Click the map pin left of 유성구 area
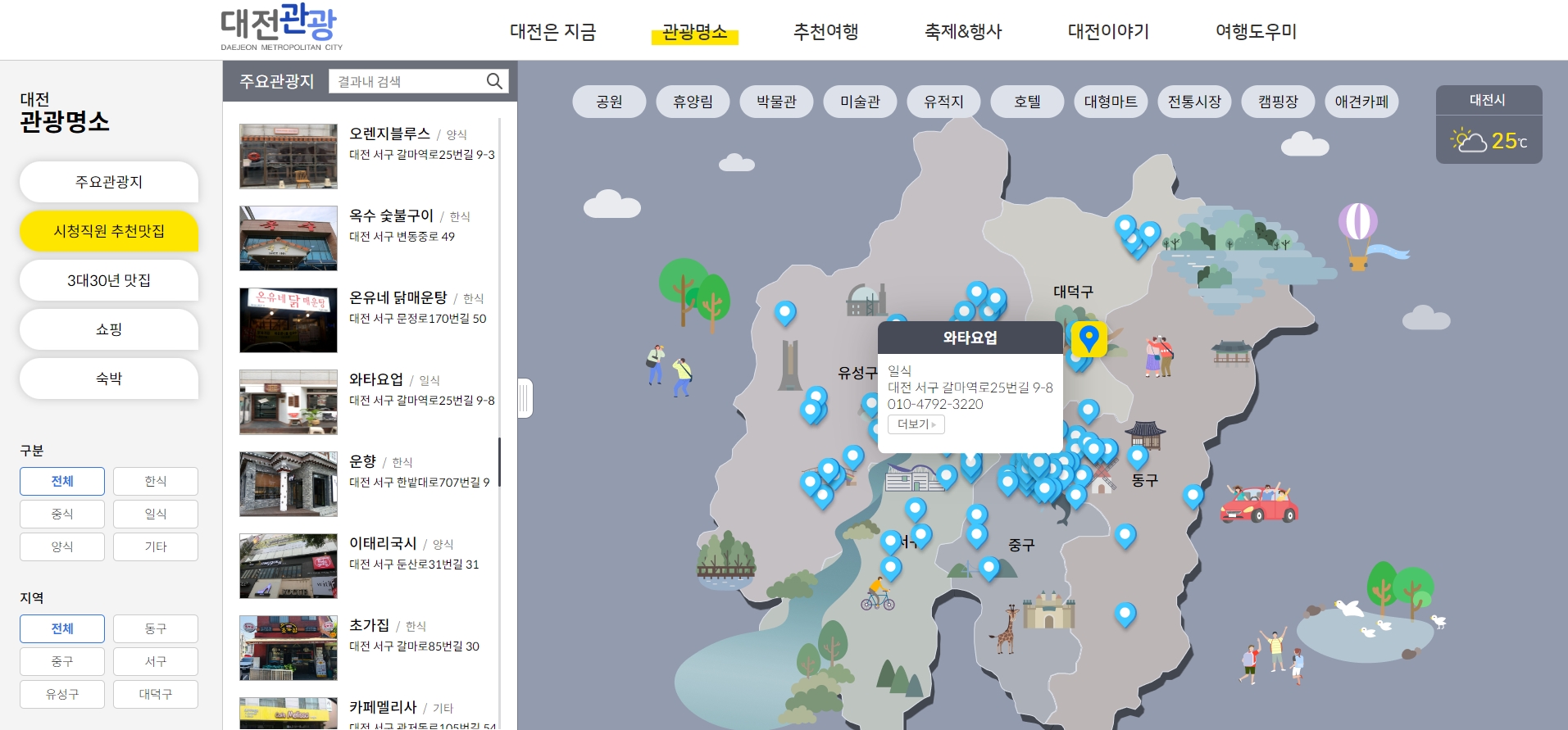This screenshot has width=1568, height=730. coord(785,312)
